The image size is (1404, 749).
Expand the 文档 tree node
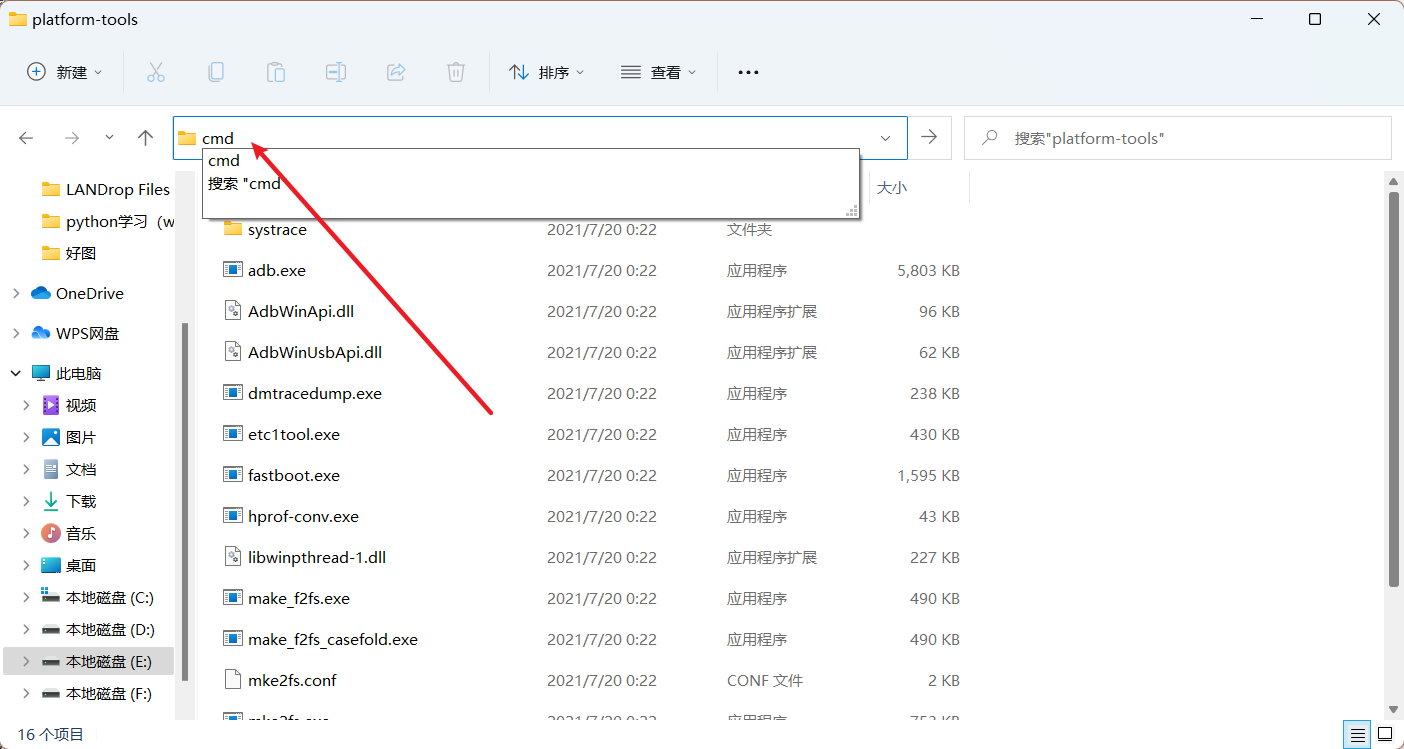[x=26, y=469]
